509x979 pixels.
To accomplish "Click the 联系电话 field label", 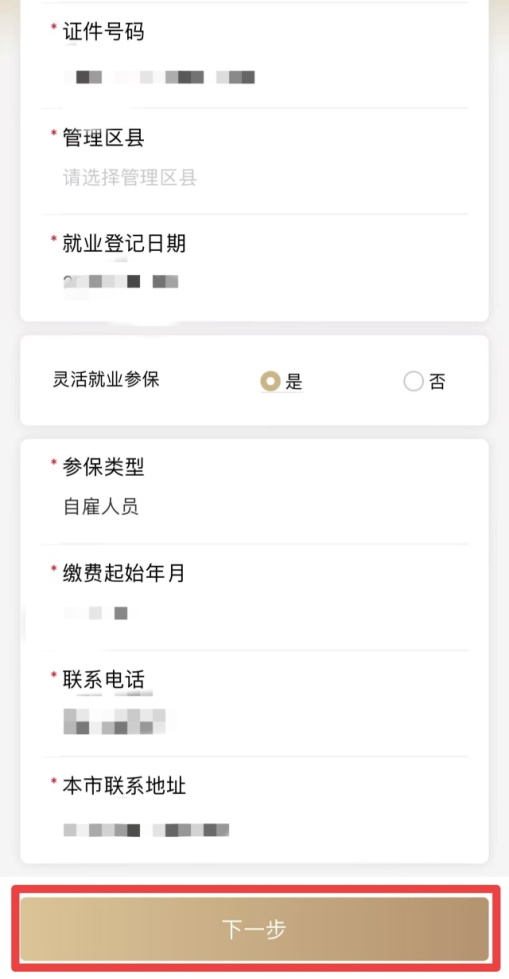I will click(x=103, y=680).
